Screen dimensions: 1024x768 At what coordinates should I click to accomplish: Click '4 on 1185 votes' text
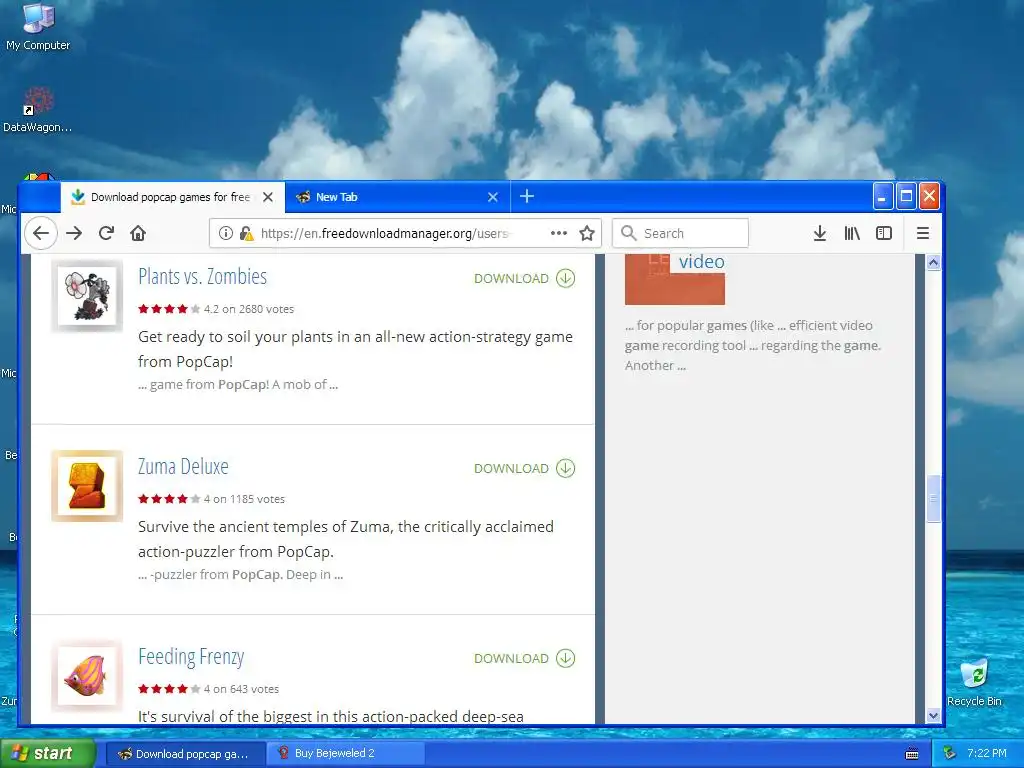pyautogui.click(x=244, y=499)
